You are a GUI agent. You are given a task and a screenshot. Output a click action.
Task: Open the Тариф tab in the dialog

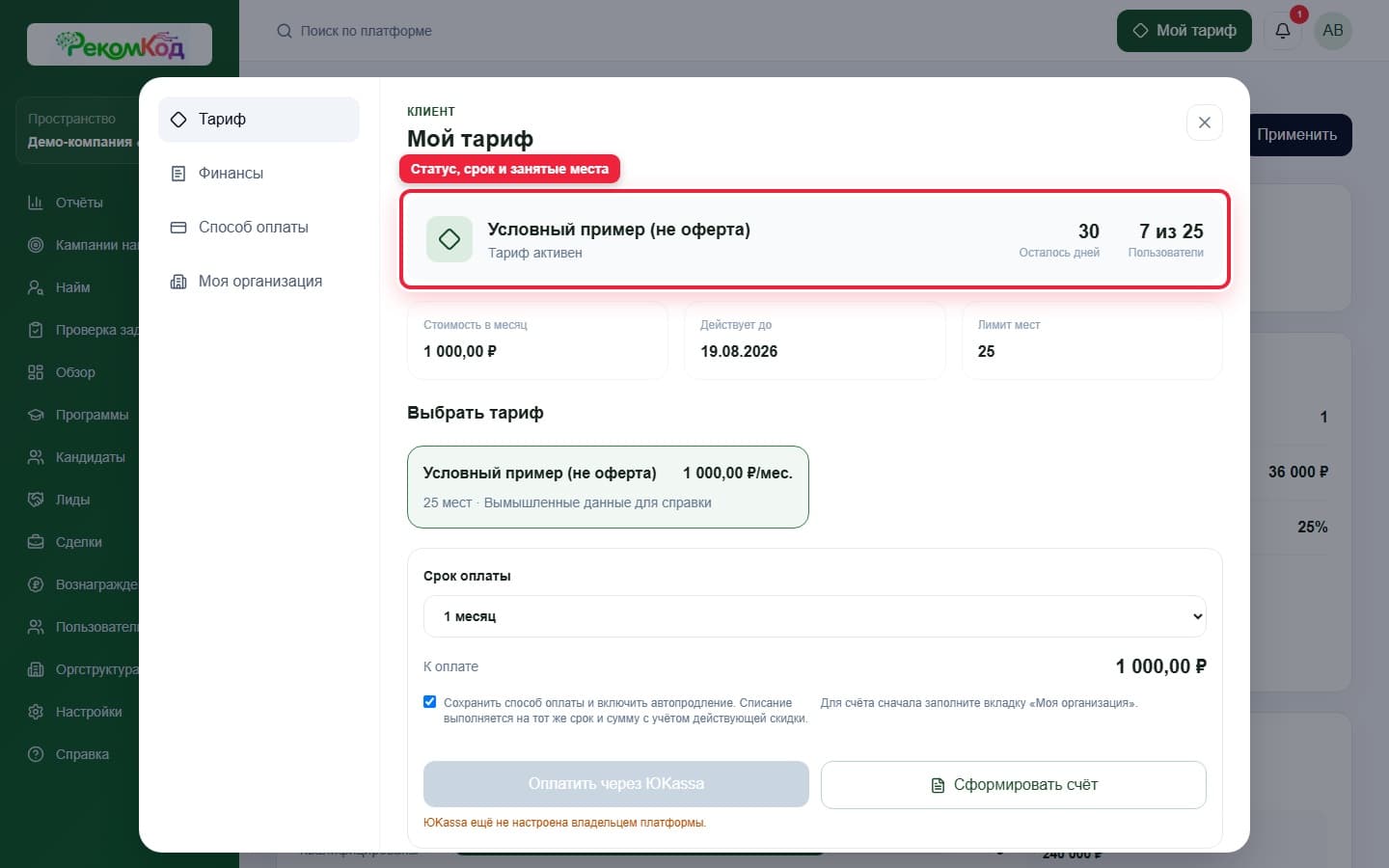click(x=259, y=120)
